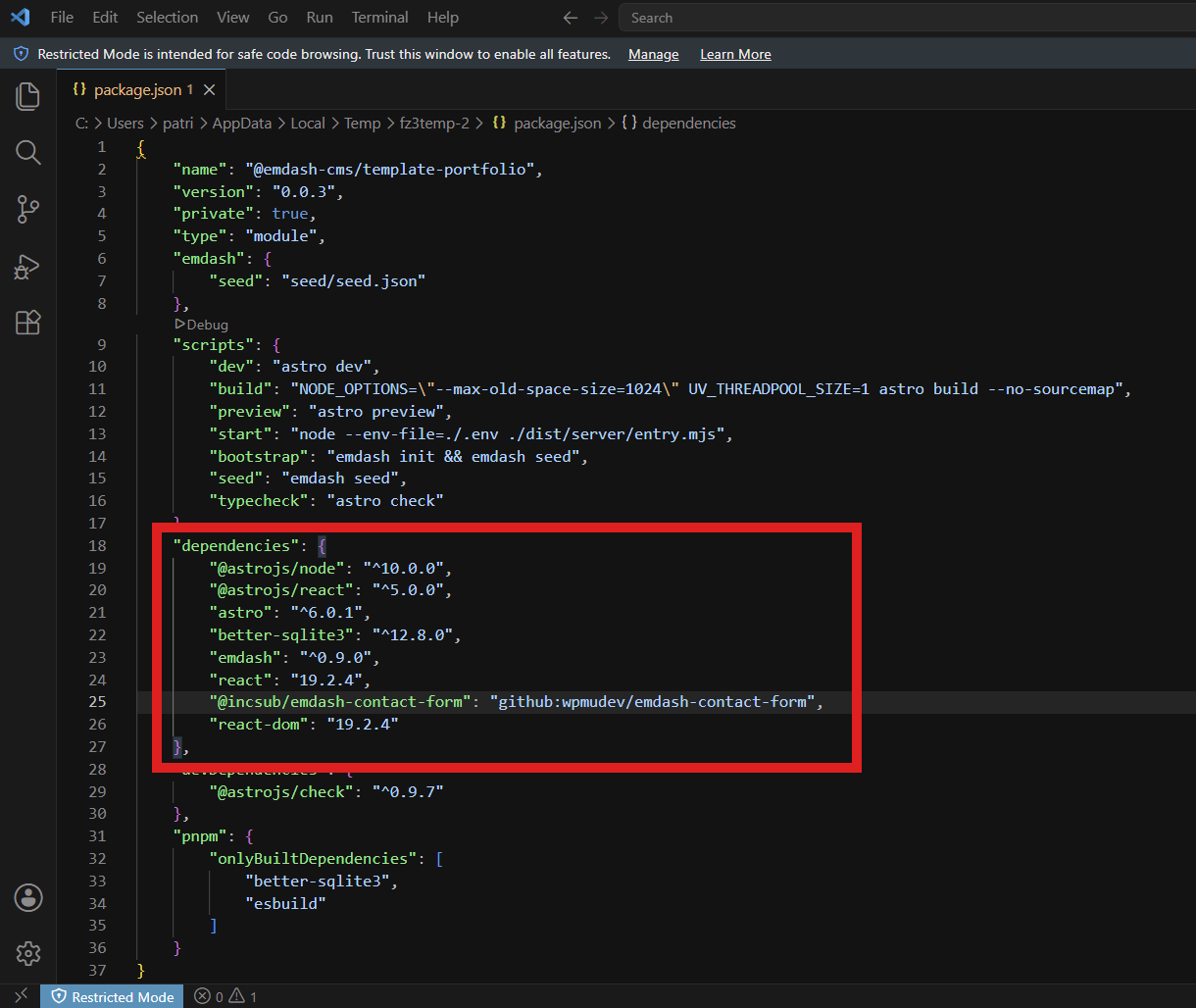
Task: Open the Run and Debug view
Action: pos(28,266)
